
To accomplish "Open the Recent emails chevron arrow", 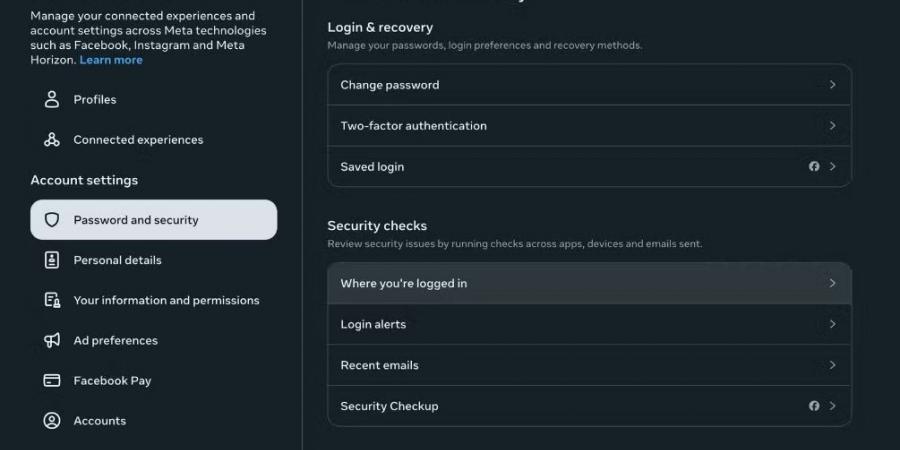I will tap(832, 365).
